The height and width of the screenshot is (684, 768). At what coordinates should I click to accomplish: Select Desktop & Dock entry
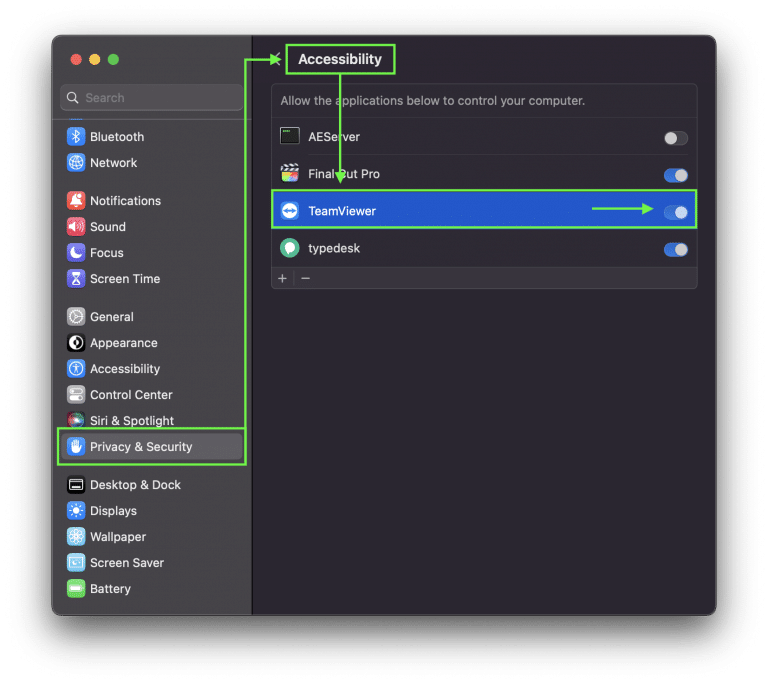click(152, 485)
